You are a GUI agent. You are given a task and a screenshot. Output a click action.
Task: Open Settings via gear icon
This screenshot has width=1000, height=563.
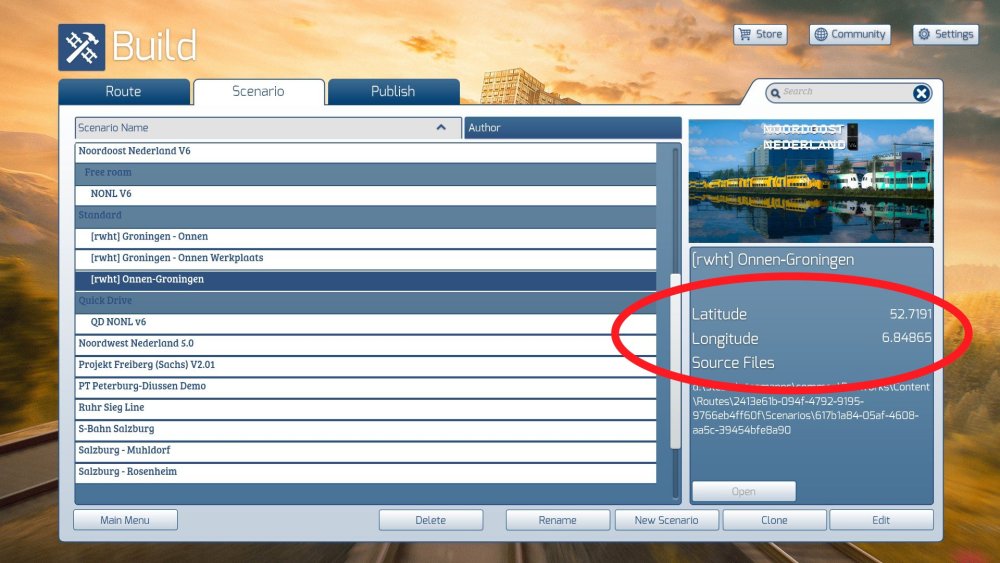pyautogui.click(x=924, y=34)
